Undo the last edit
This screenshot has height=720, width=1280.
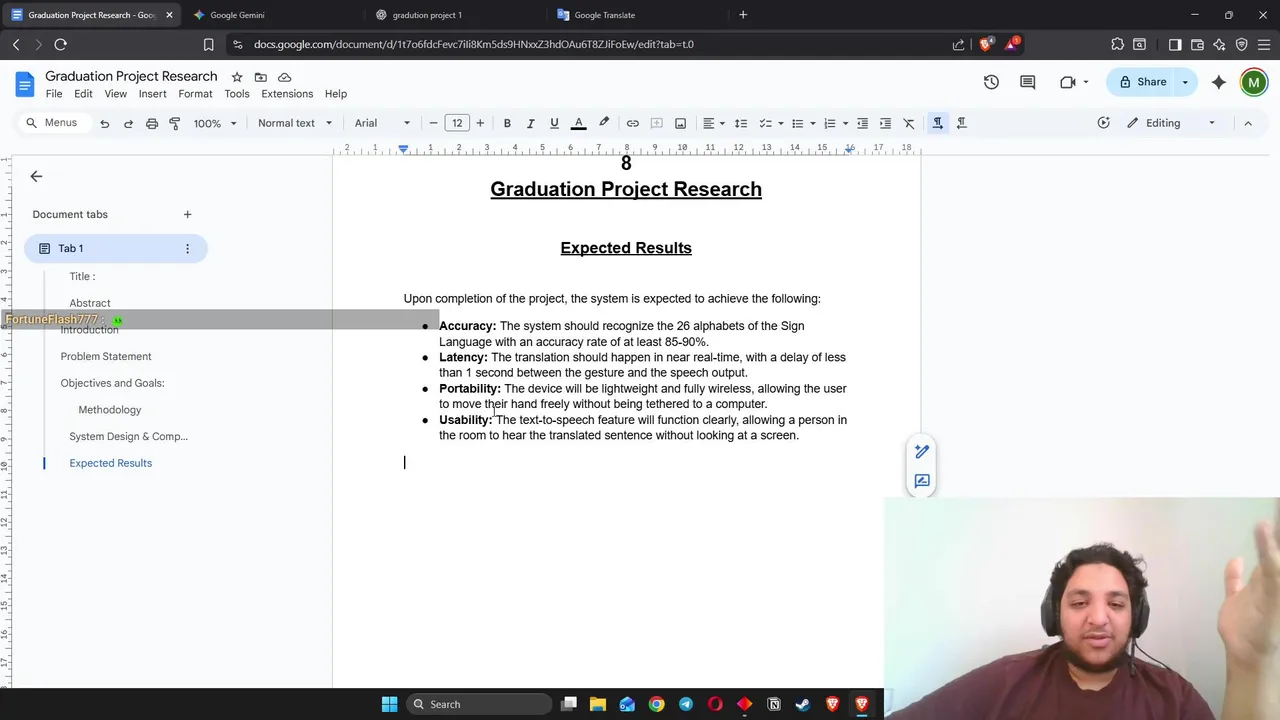coord(104,123)
